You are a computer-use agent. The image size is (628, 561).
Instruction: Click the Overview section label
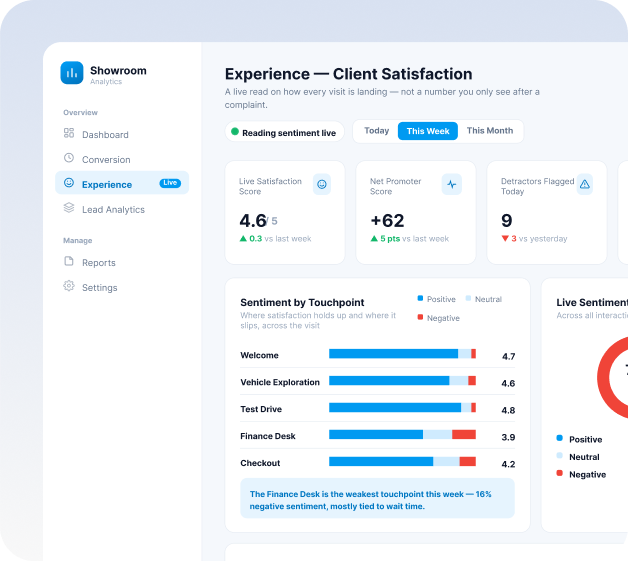click(80, 113)
